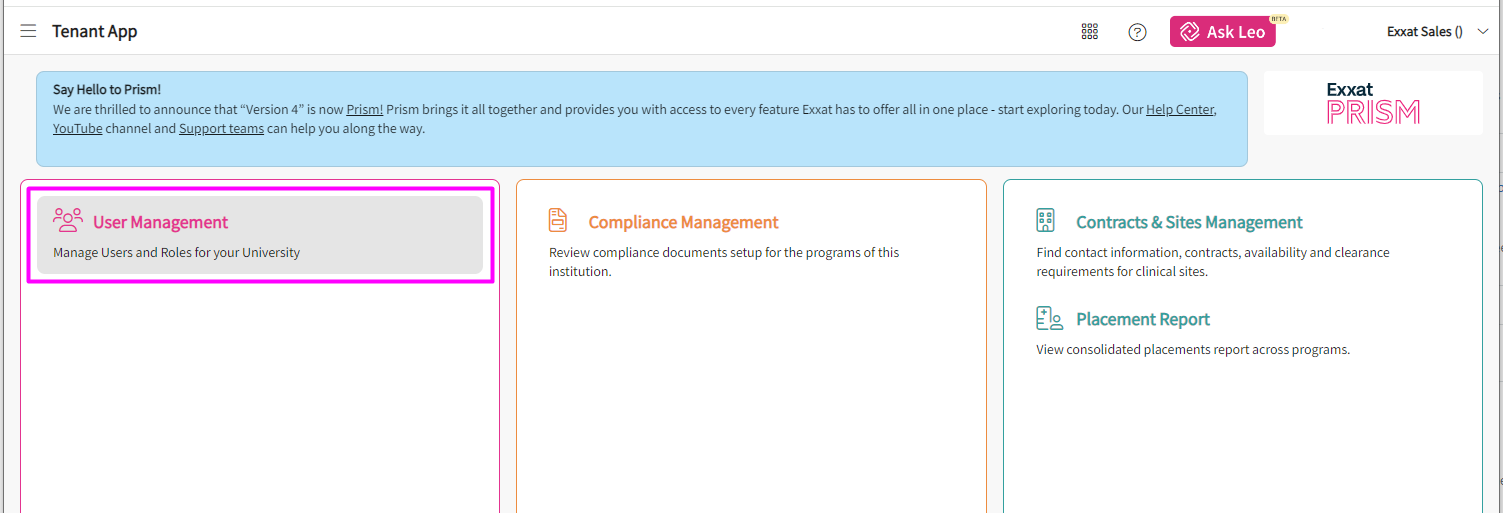Open Contracts & Sites Management title

pyautogui.click(x=1189, y=222)
